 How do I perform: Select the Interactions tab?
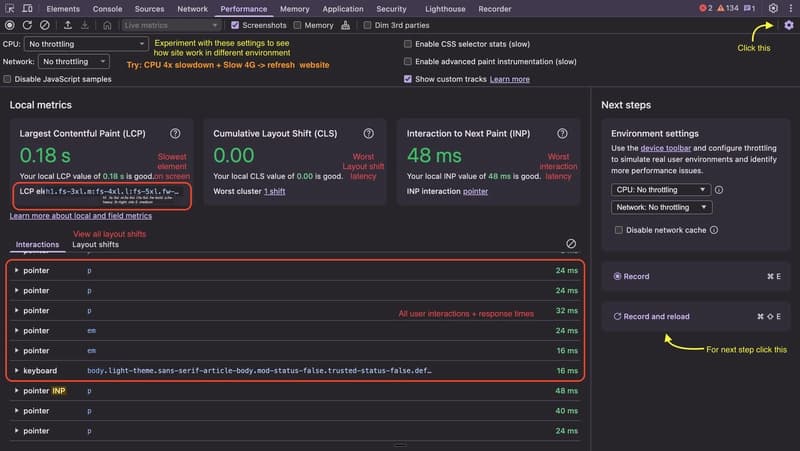tap(37, 244)
